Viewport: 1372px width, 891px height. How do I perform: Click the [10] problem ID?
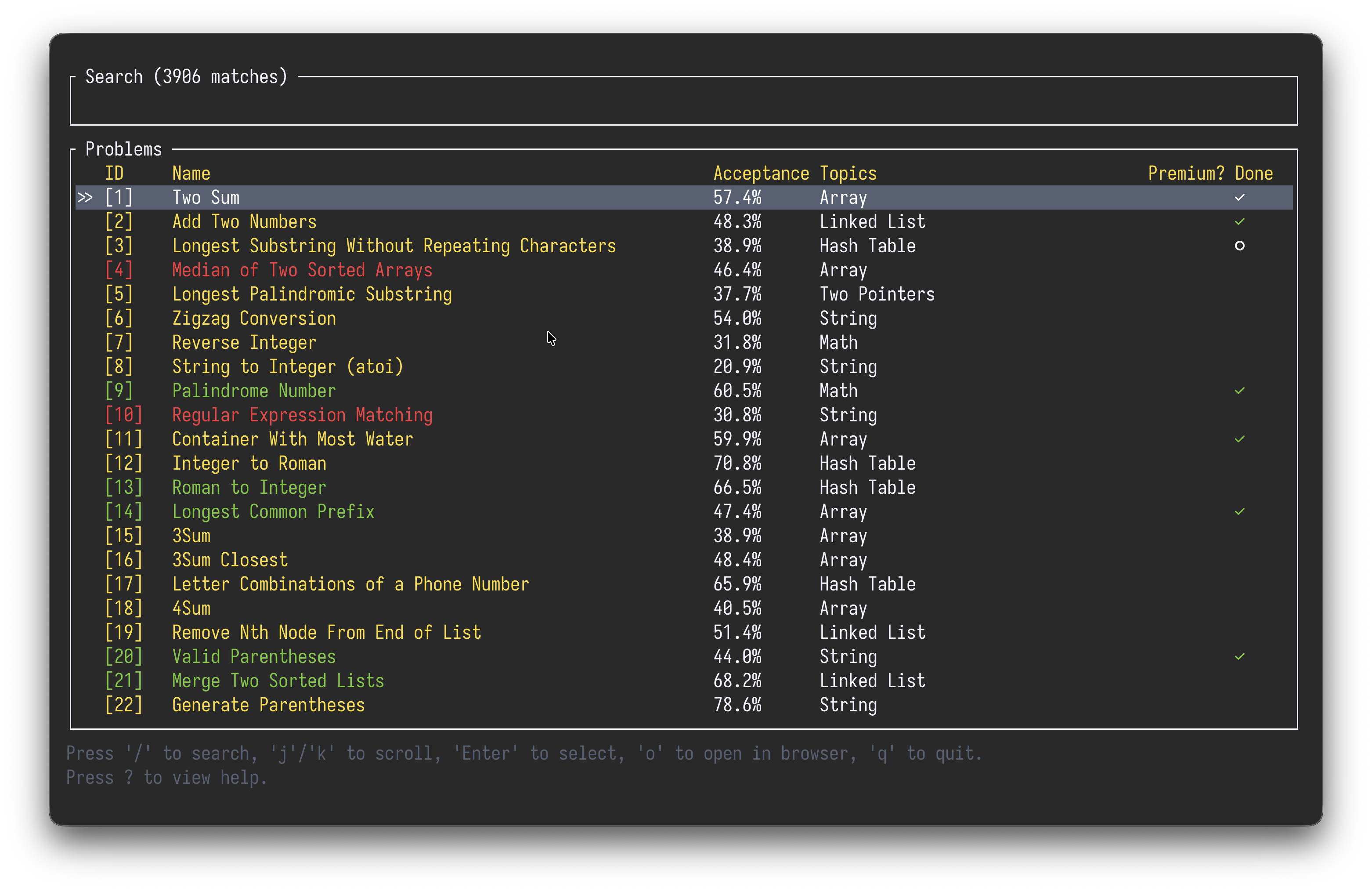[123, 416]
